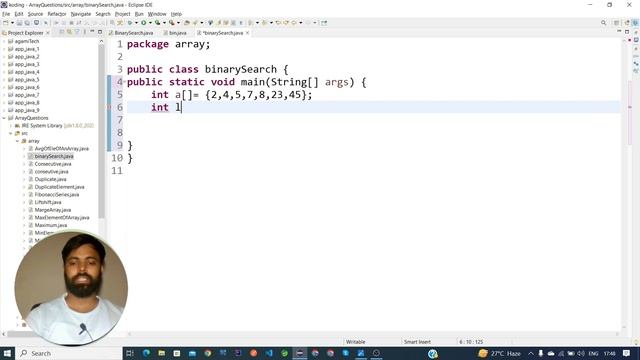Click the toolbar search magnifier icon
640x360 pixels.
coord(603,23)
